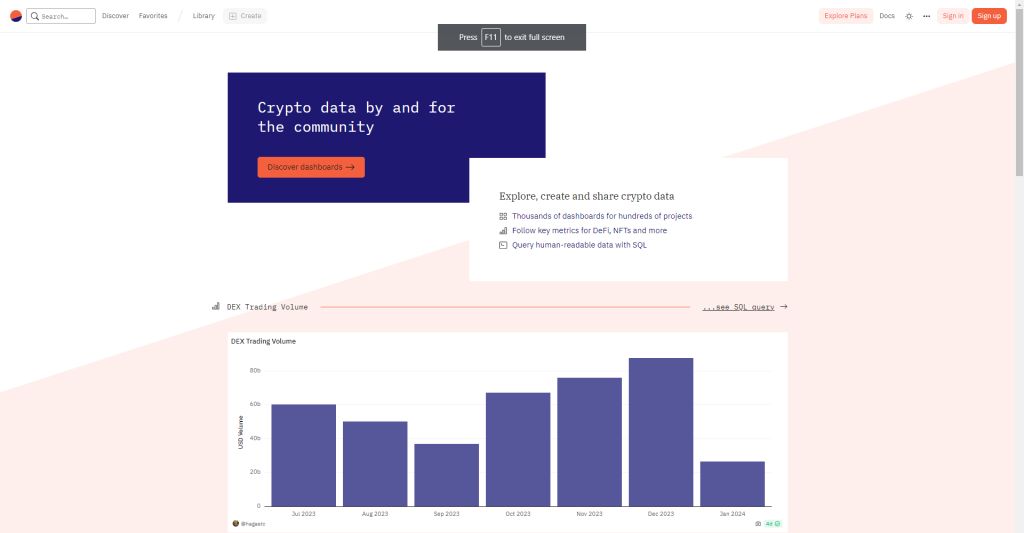
Task: Click the green refresh time badge under chart
Action: (x=773, y=523)
